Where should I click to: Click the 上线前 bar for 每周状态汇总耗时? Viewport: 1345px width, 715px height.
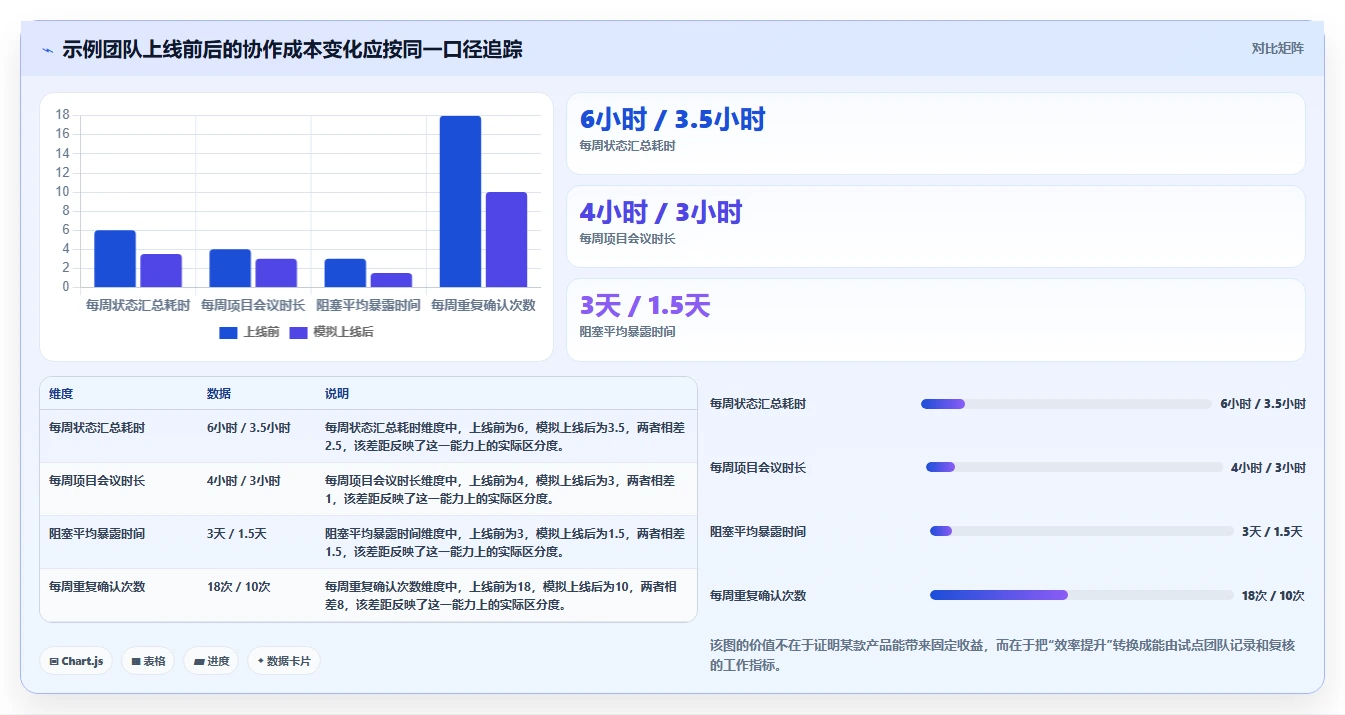pos(115,259)
